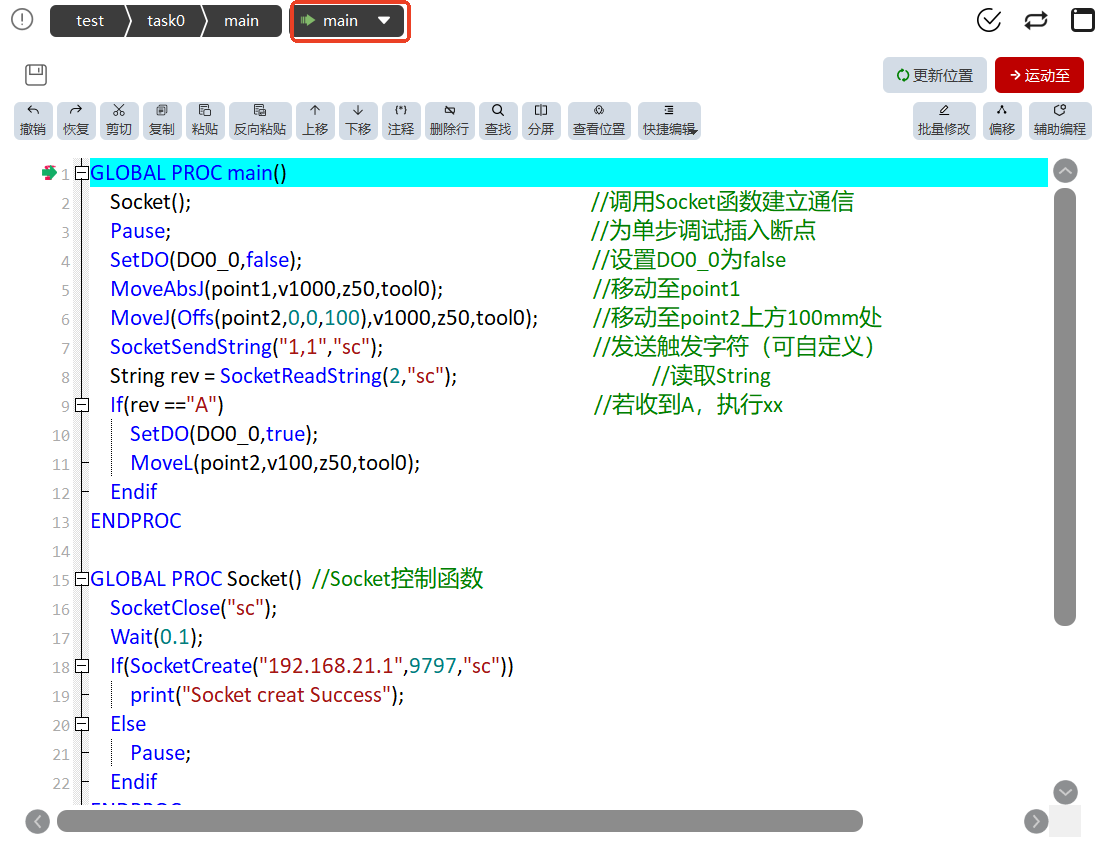Open the 快捷编辑 quick edit menu
The height and width of the screenshot is (859, 1108).
coord(669,120)
